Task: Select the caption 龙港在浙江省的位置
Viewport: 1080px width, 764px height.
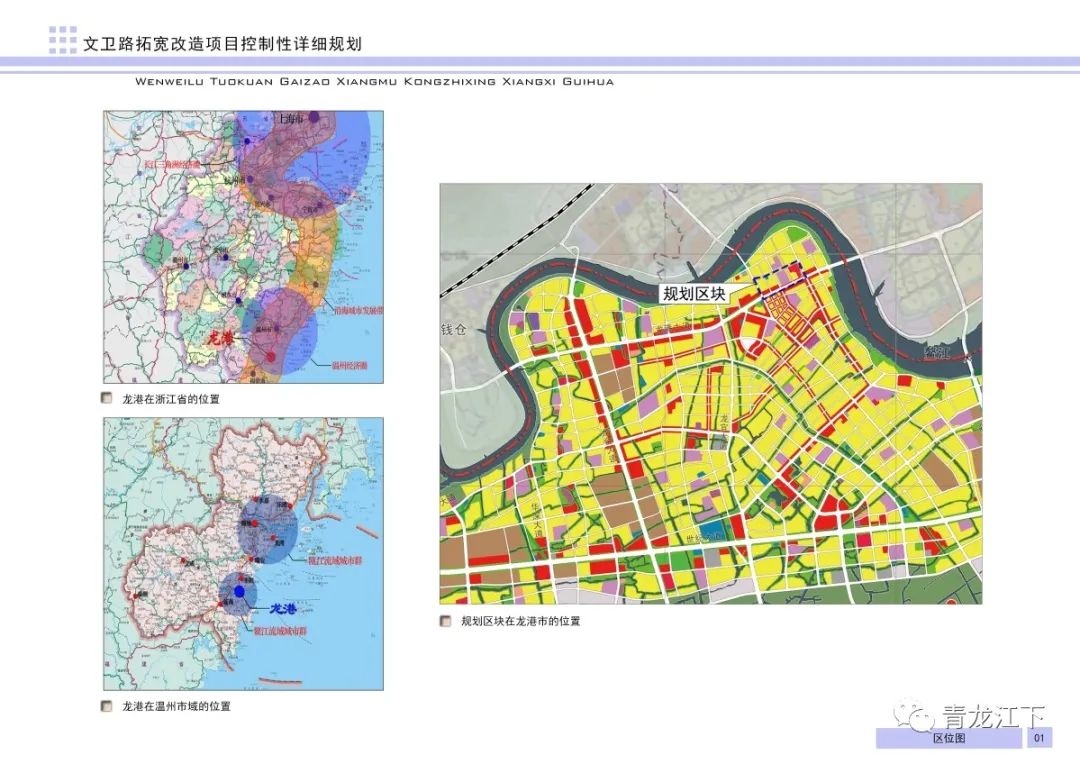Action: point(171,399)
